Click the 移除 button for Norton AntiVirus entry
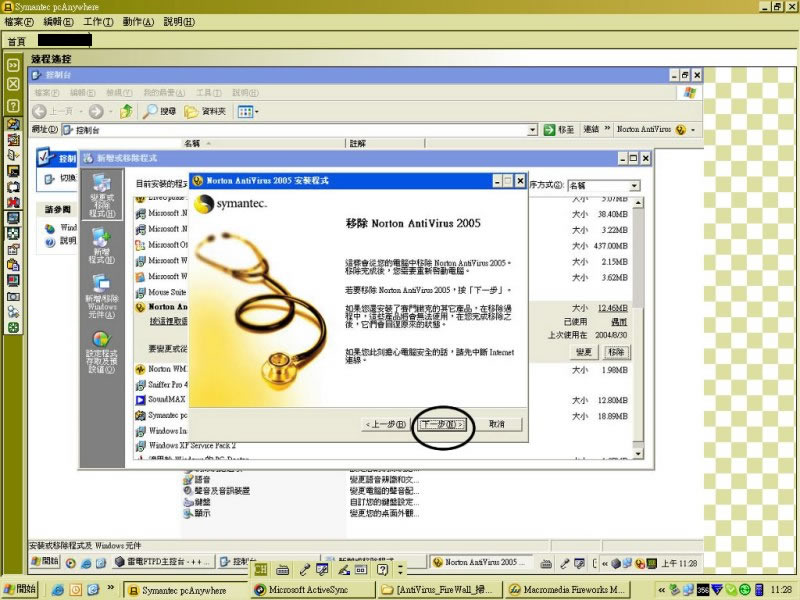800x600 pixels. click(616, 352)
